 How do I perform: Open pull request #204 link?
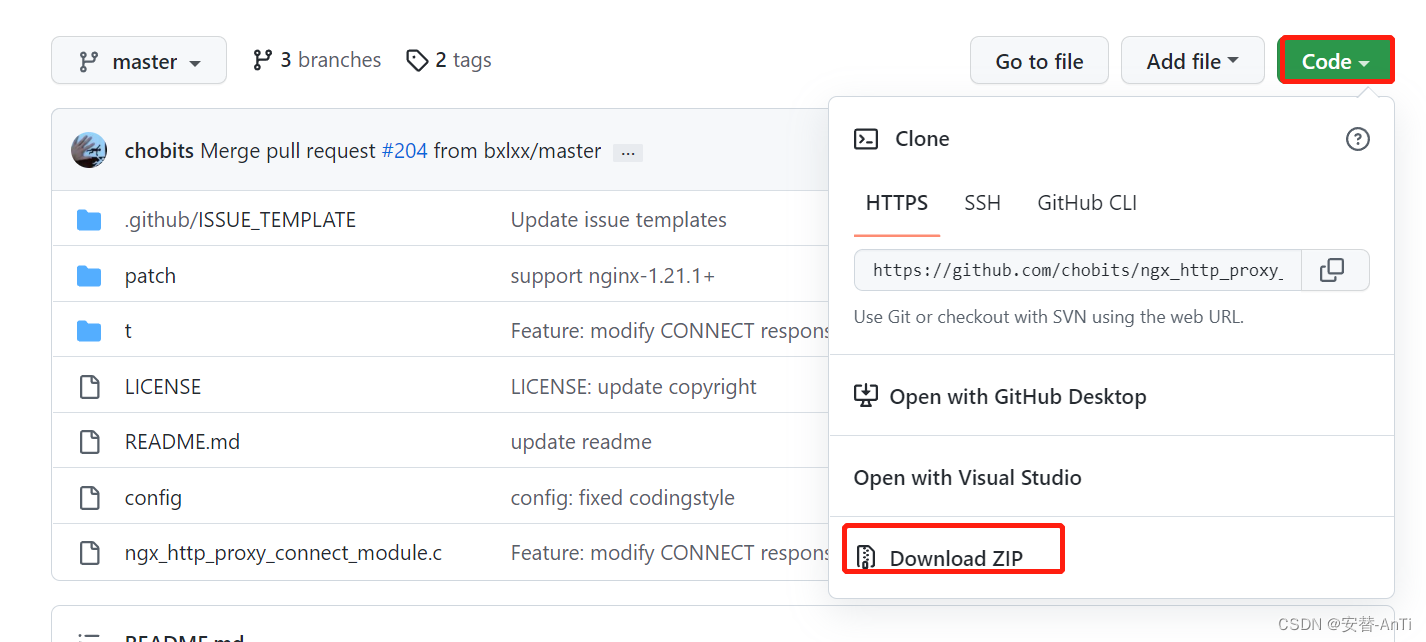(404, 151)
